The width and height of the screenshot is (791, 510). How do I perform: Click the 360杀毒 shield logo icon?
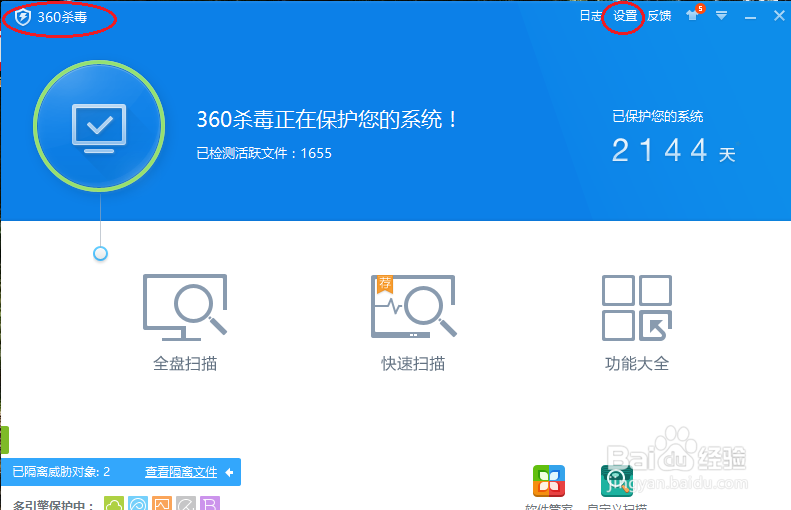point(23,17)
